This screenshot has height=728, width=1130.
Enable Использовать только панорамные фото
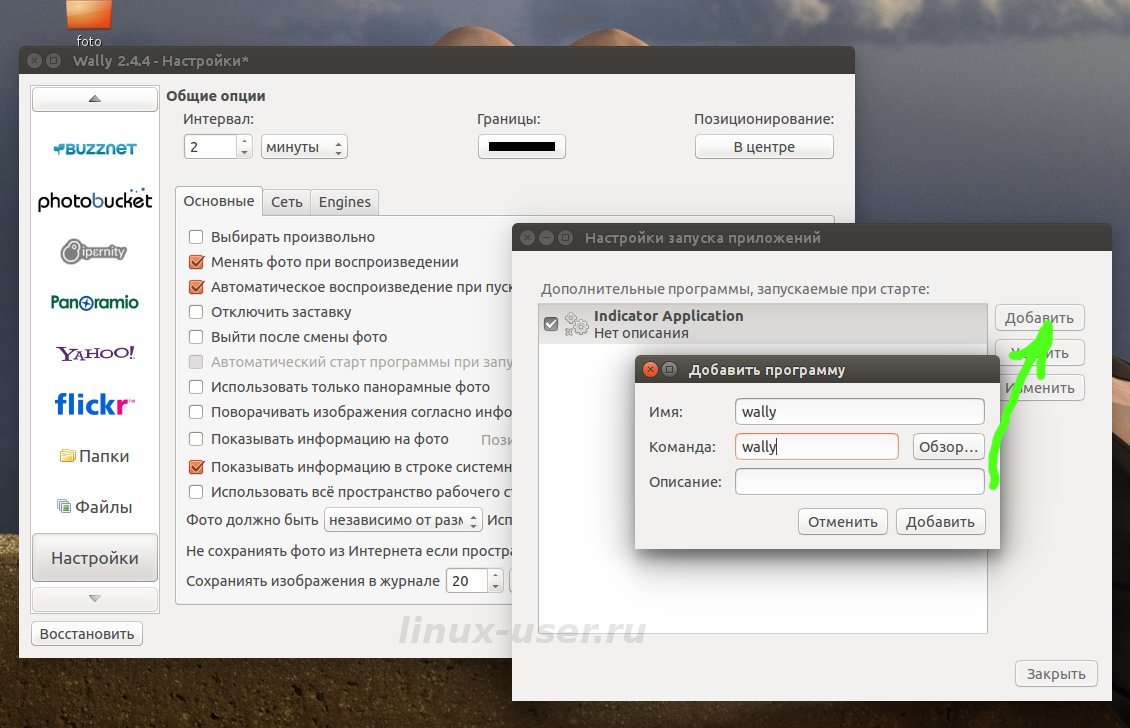click(196, 387)
